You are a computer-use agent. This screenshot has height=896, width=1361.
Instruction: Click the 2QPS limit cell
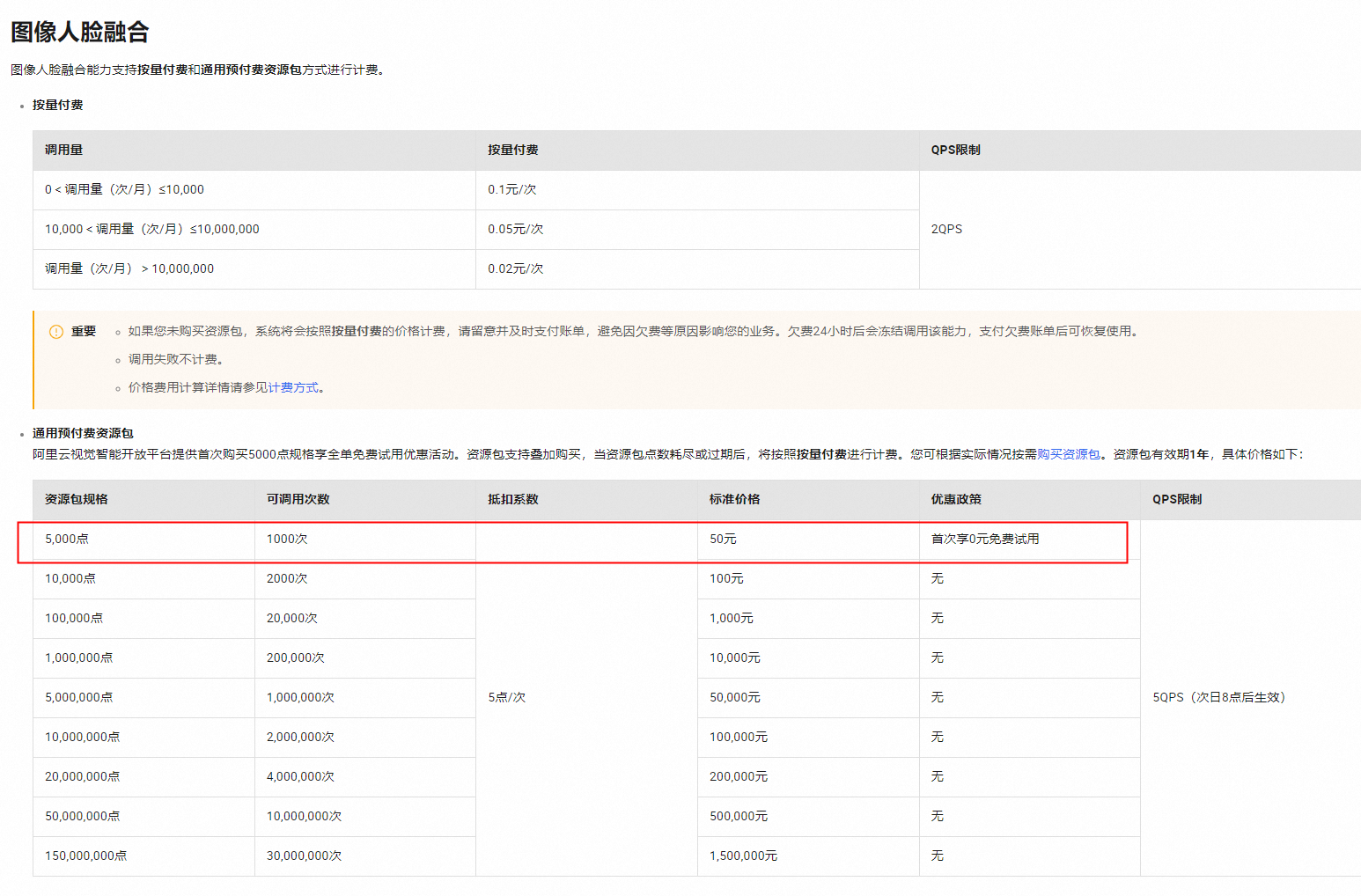click(x=1140, y=230)
